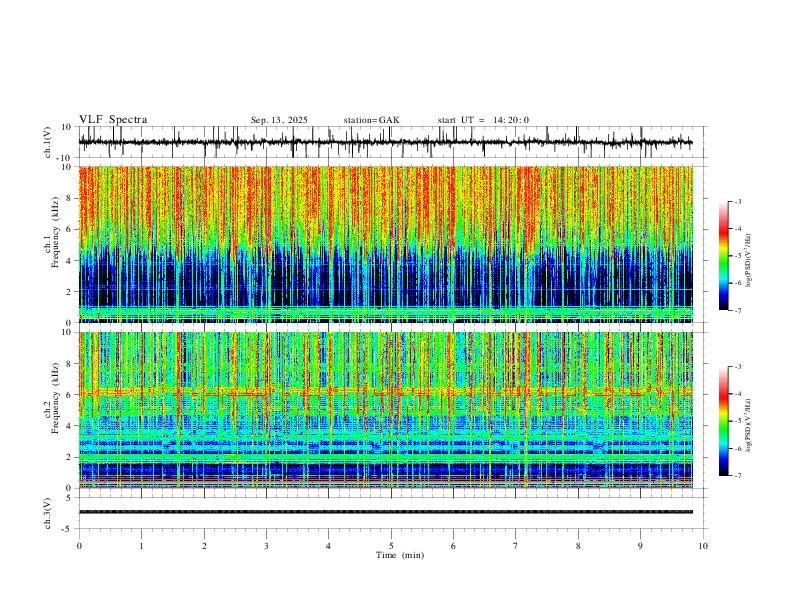This screenshot has height=612, width=792.
Task: Click the "ch.1(V)" waveform axis label
Action: (48, 142)
